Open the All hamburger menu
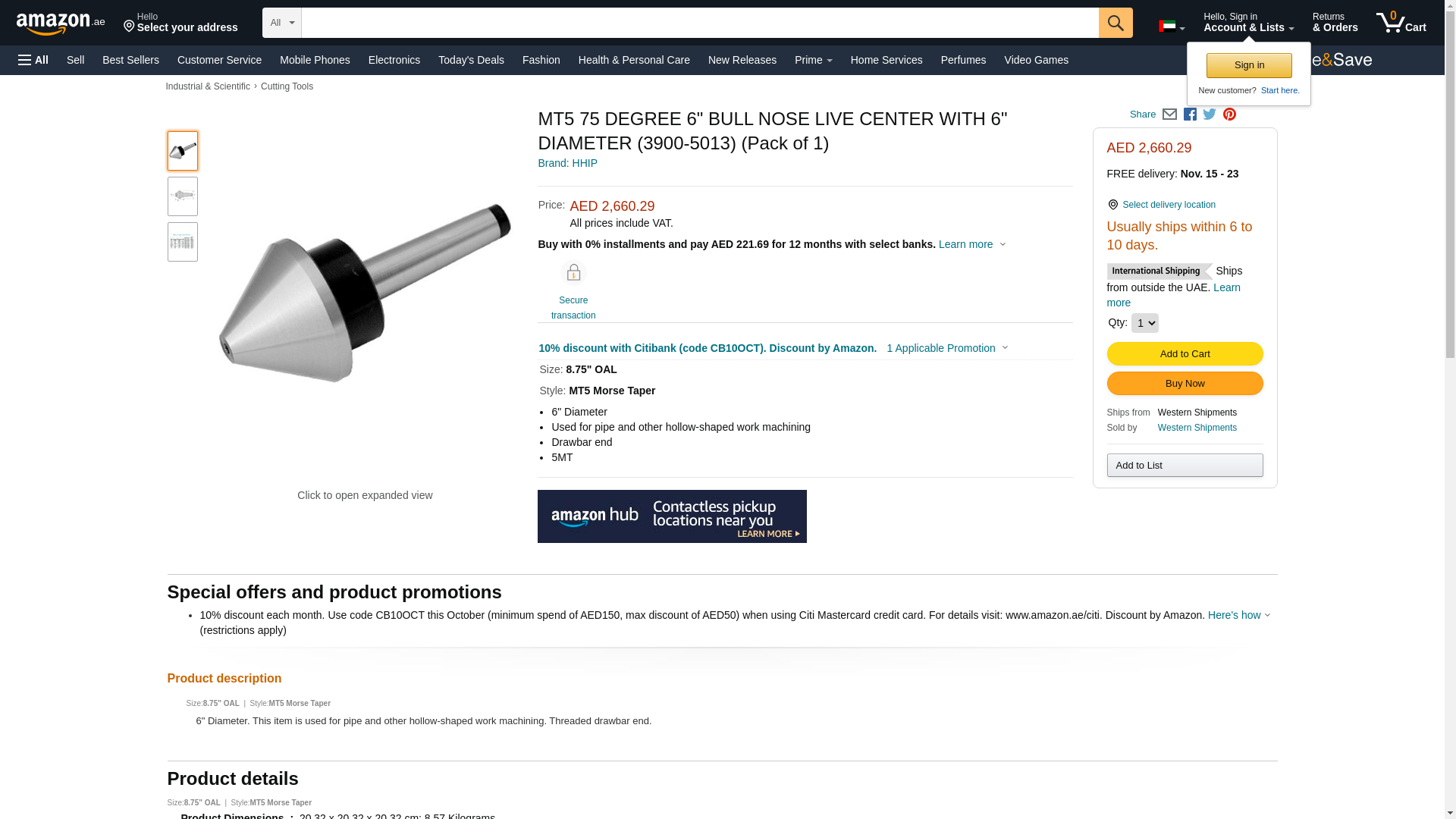 coord(33,60)
